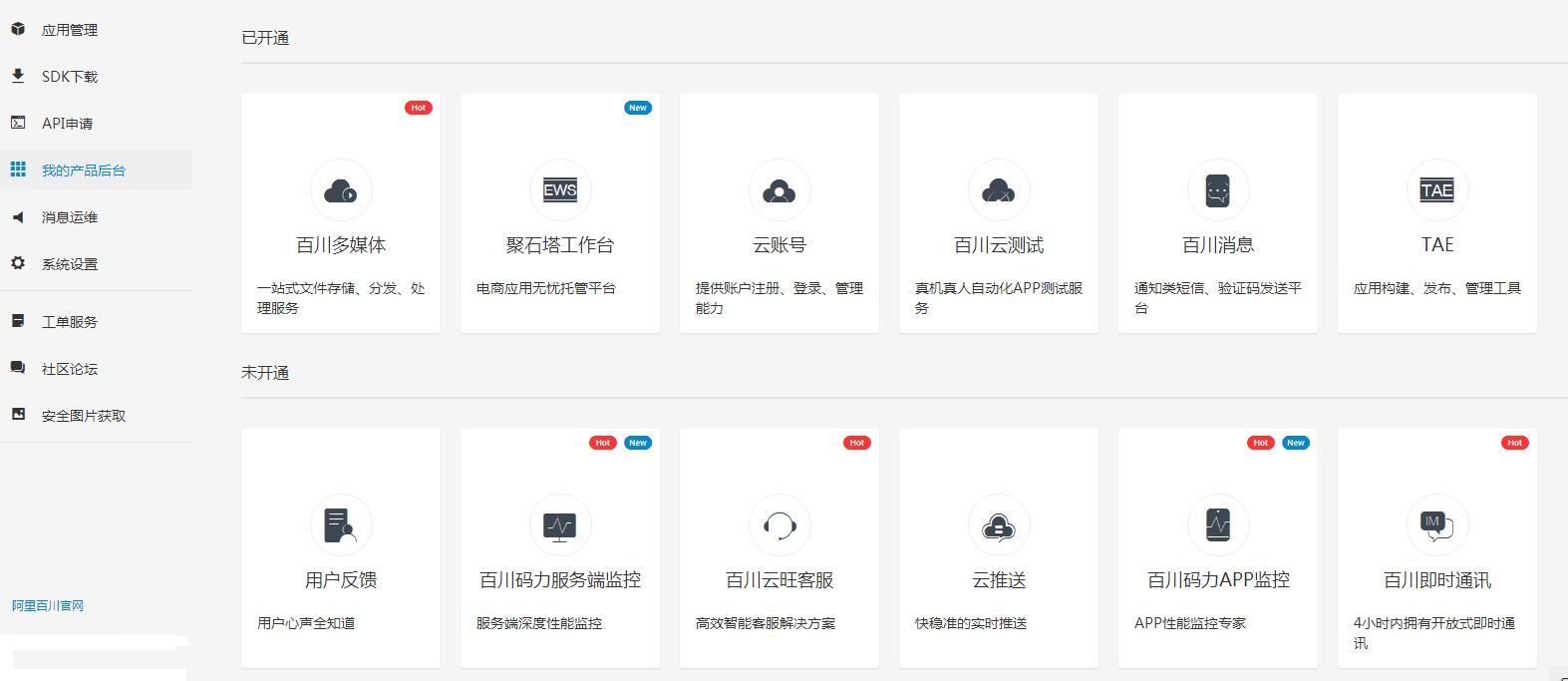Open the 百川即时通讯 product title
This screenshot has height=681, width=1568.
(1437, 580)
